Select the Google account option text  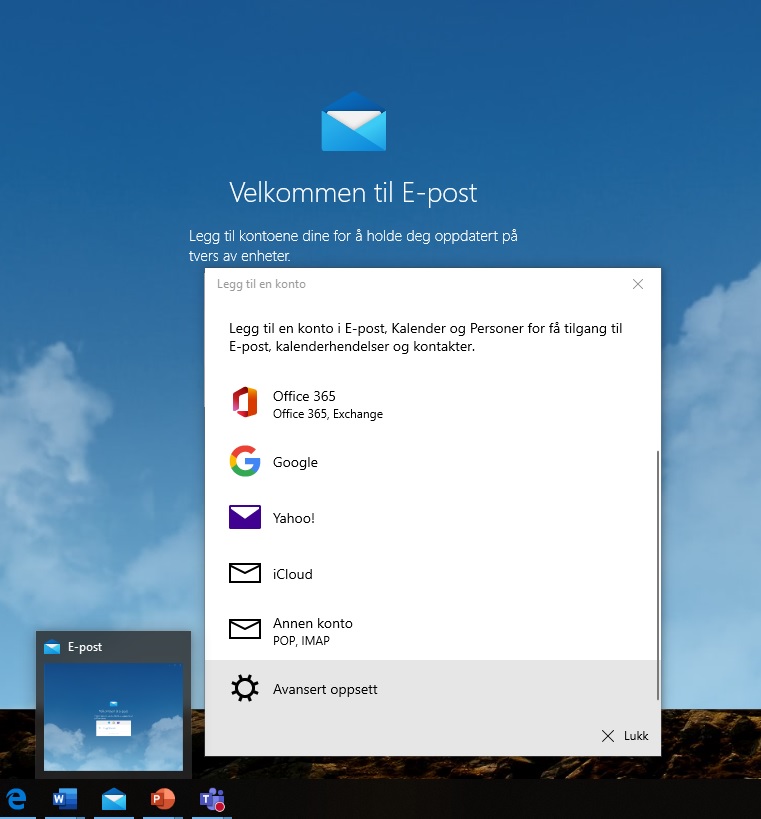(295, 462)
